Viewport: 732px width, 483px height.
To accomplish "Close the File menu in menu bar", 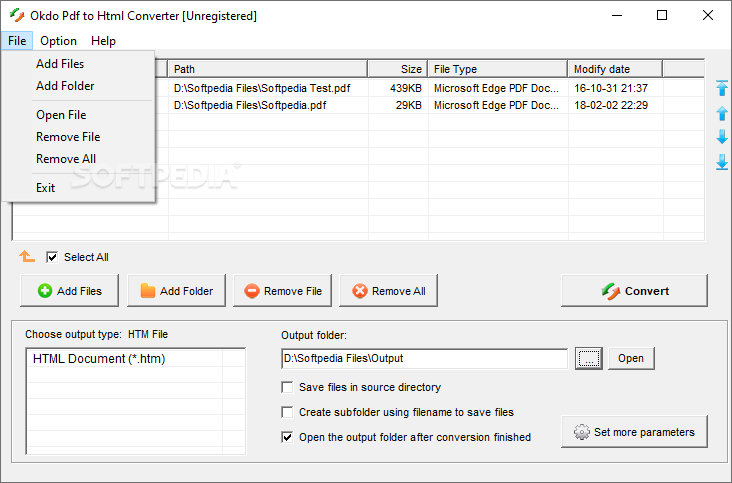I will coord(17,41).
